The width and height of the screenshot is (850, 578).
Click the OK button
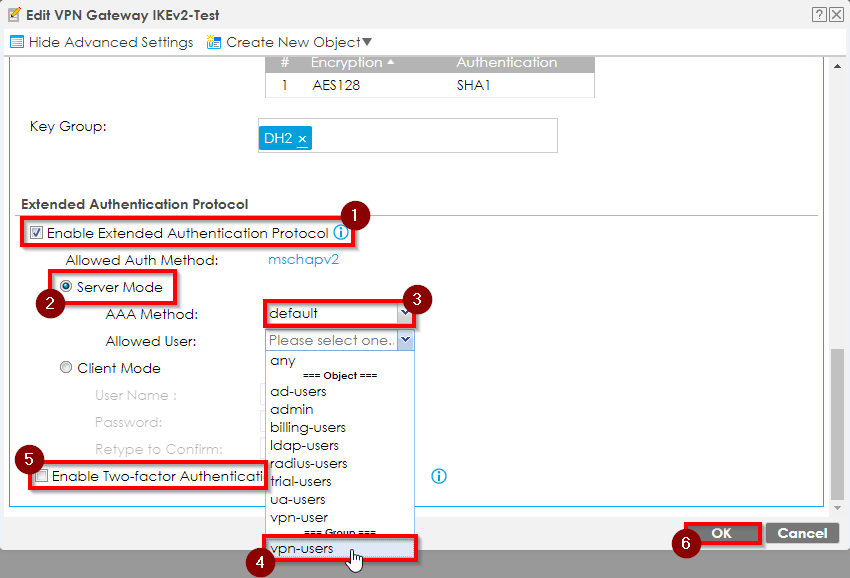tap(721, 533)
